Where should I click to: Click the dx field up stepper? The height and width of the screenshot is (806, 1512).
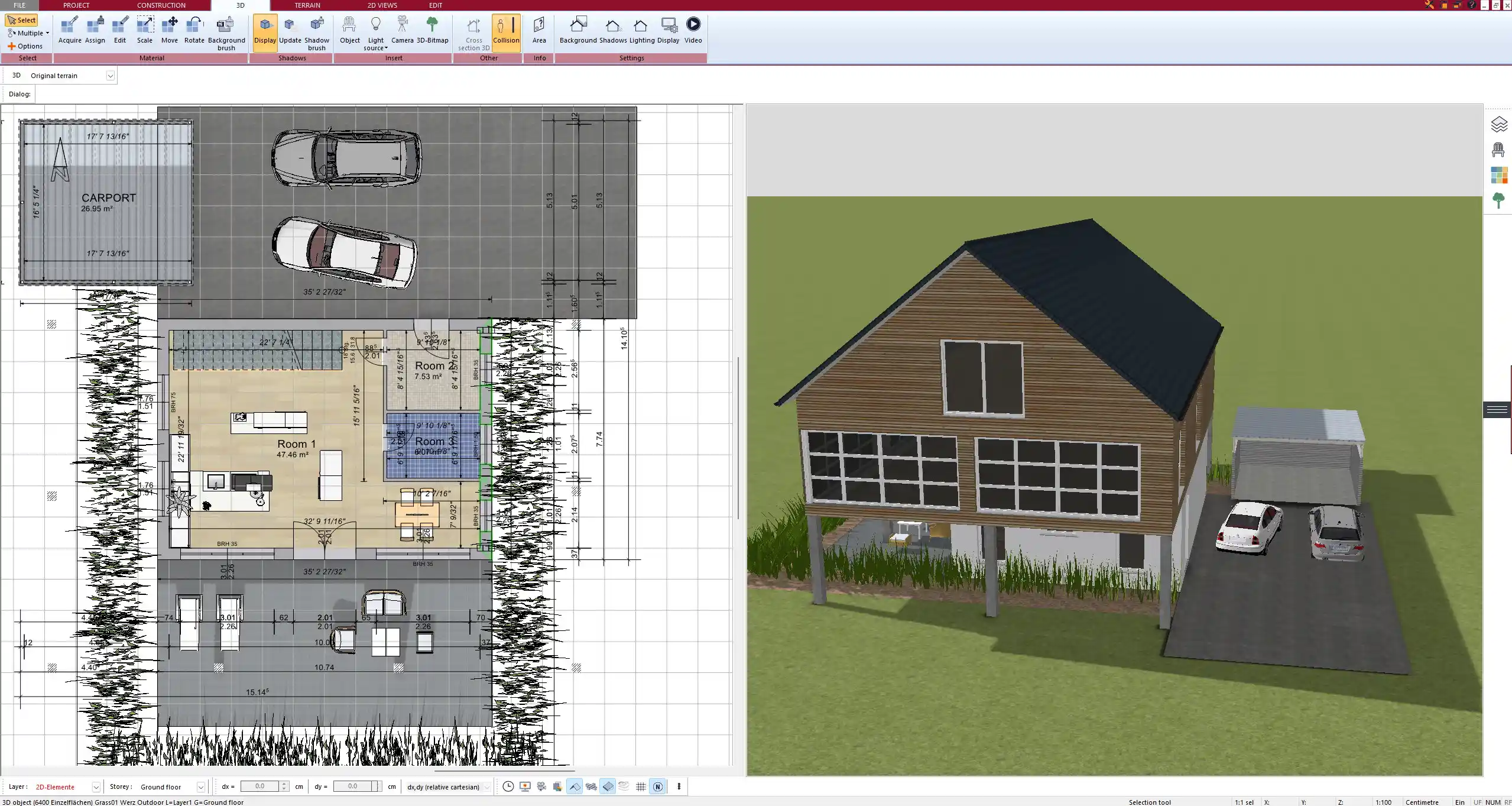click(x=284, y=784)
